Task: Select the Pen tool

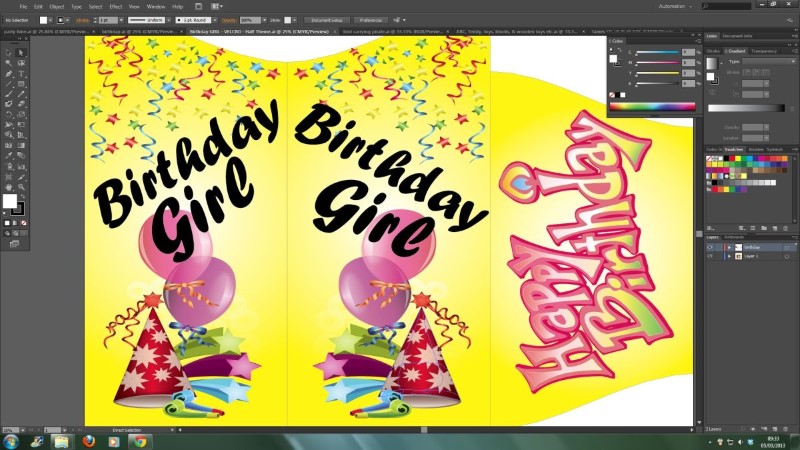Action: click(x=9, y=73)
